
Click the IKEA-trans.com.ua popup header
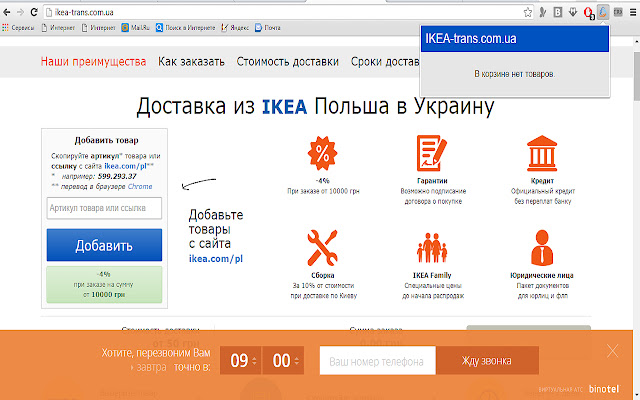coord(515,39)
